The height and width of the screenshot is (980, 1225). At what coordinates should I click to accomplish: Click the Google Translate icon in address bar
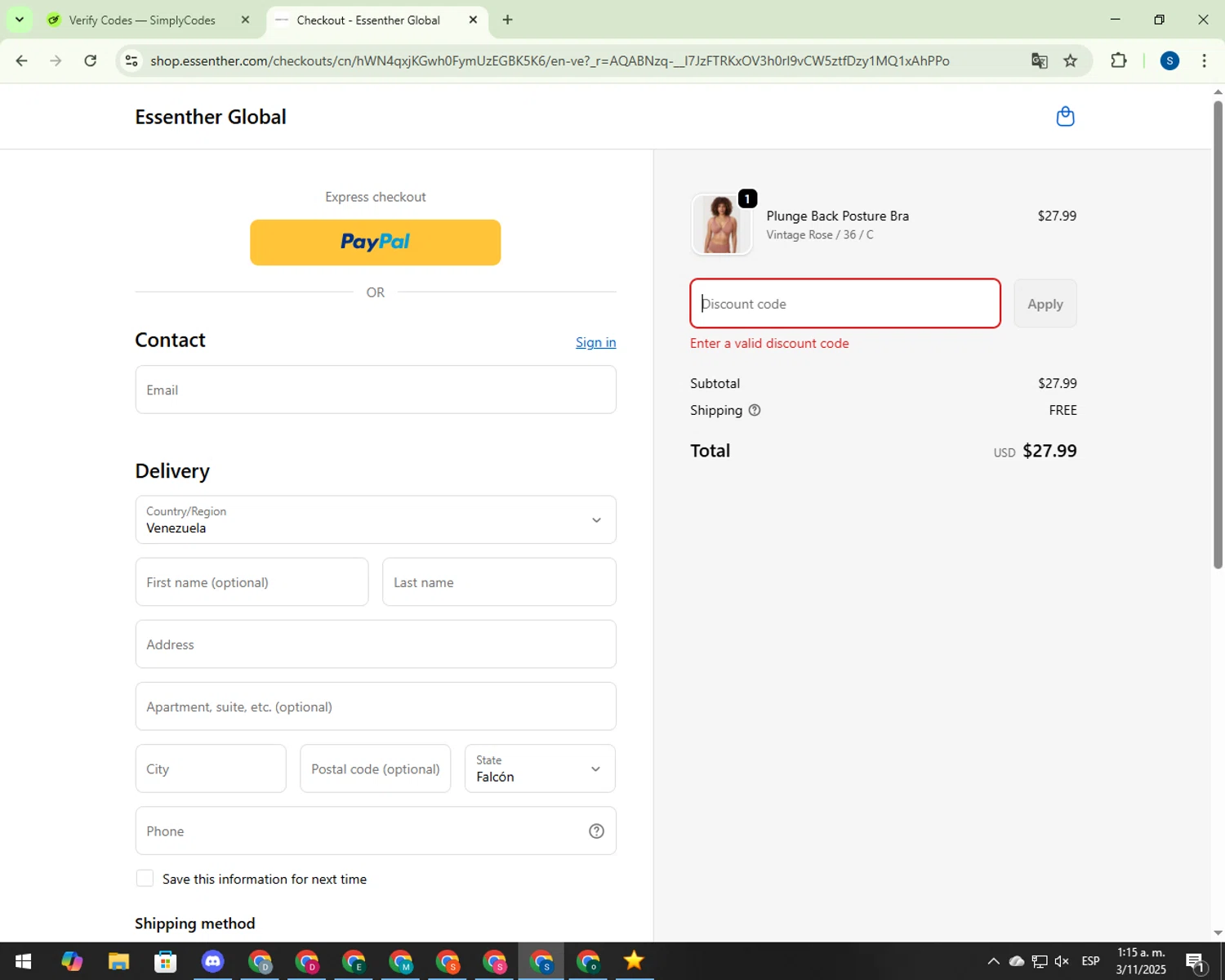pyautogui.click(x=1039, y=60)
